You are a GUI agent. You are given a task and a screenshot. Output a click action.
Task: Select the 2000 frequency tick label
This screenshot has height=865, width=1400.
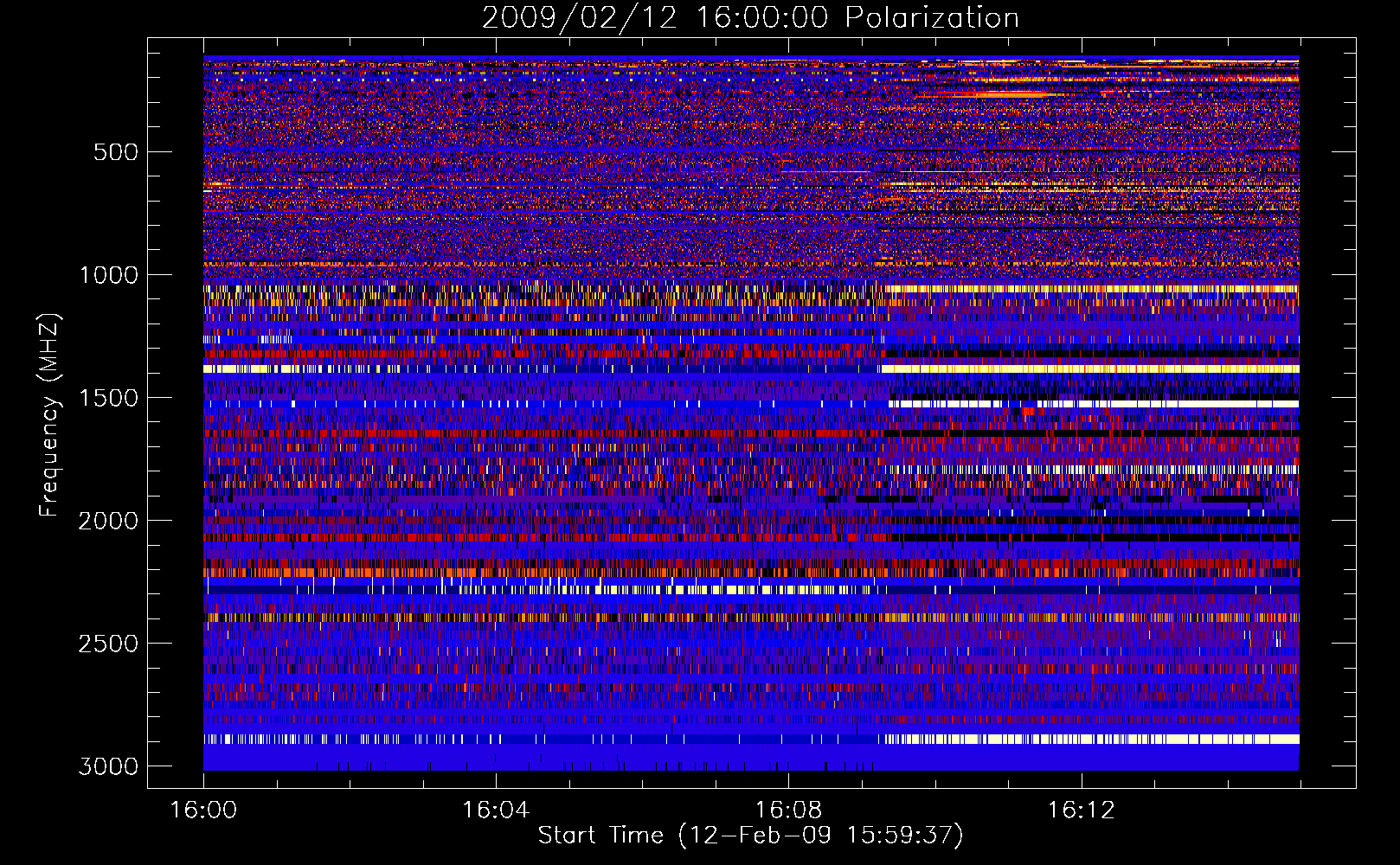pyautogui.click(x=108, y=521)
